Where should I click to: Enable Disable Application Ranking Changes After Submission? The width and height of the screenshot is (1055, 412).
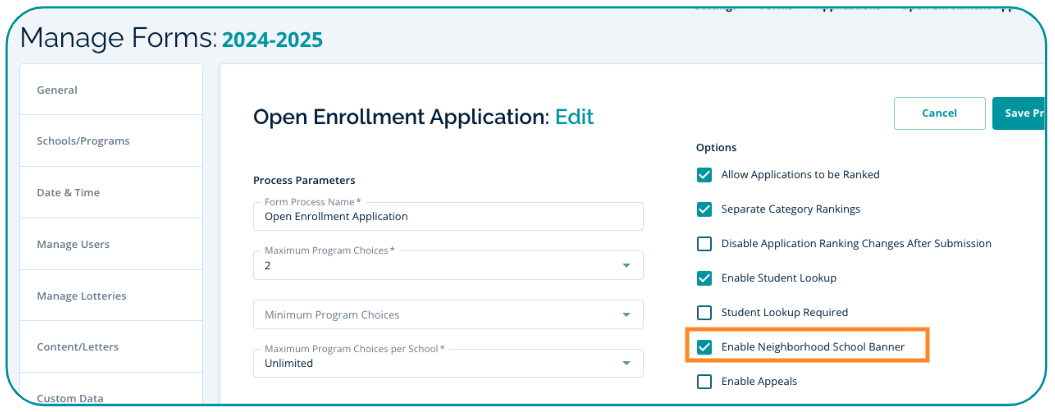[704, 244]
